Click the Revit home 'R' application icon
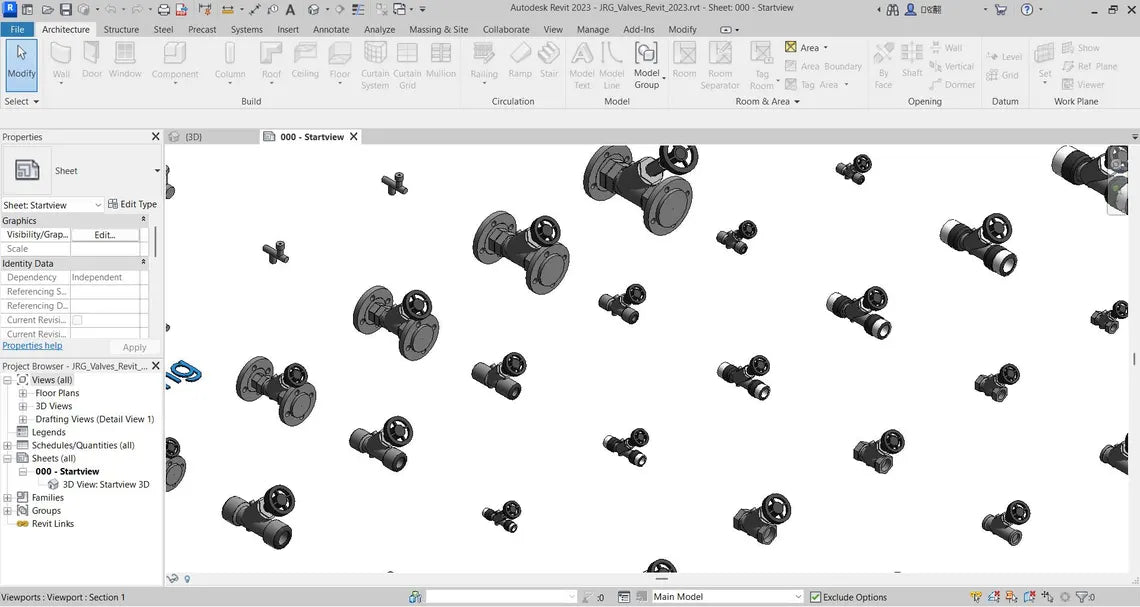Screen dimensions: 1140x607 click(x=10, y=9)
